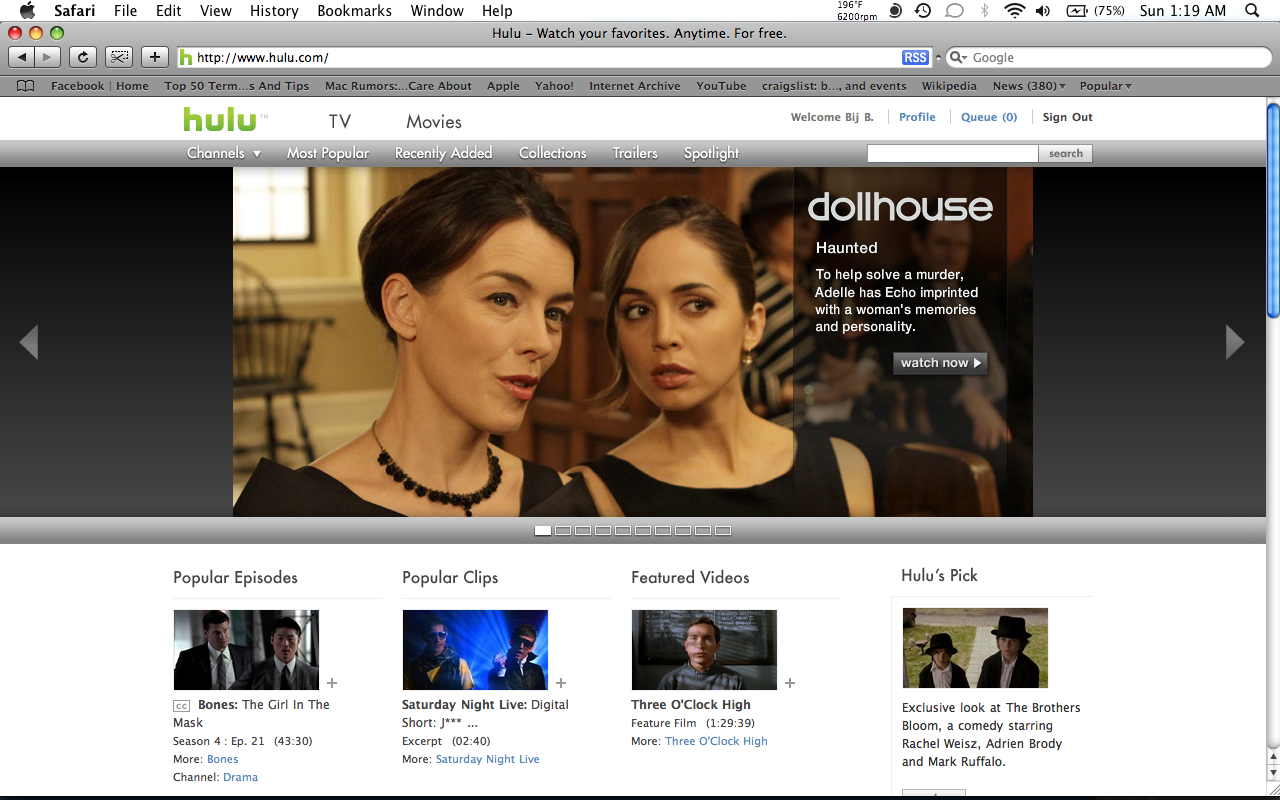Expand the Popular bookmarks folder
Screen dimensions: 1280x800
pyautogui.click(x=1105, y=86)
